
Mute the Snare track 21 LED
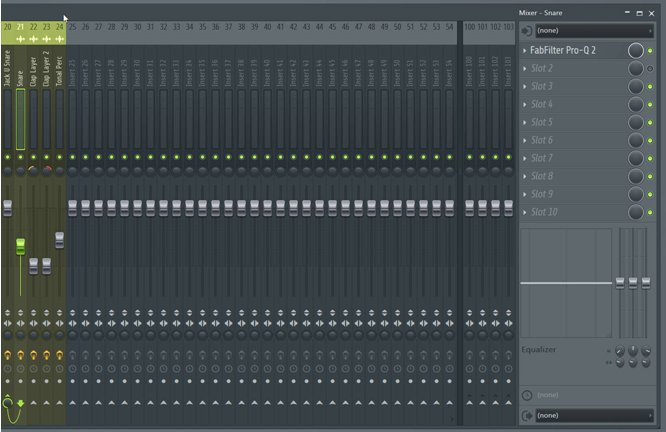[20, 157]
